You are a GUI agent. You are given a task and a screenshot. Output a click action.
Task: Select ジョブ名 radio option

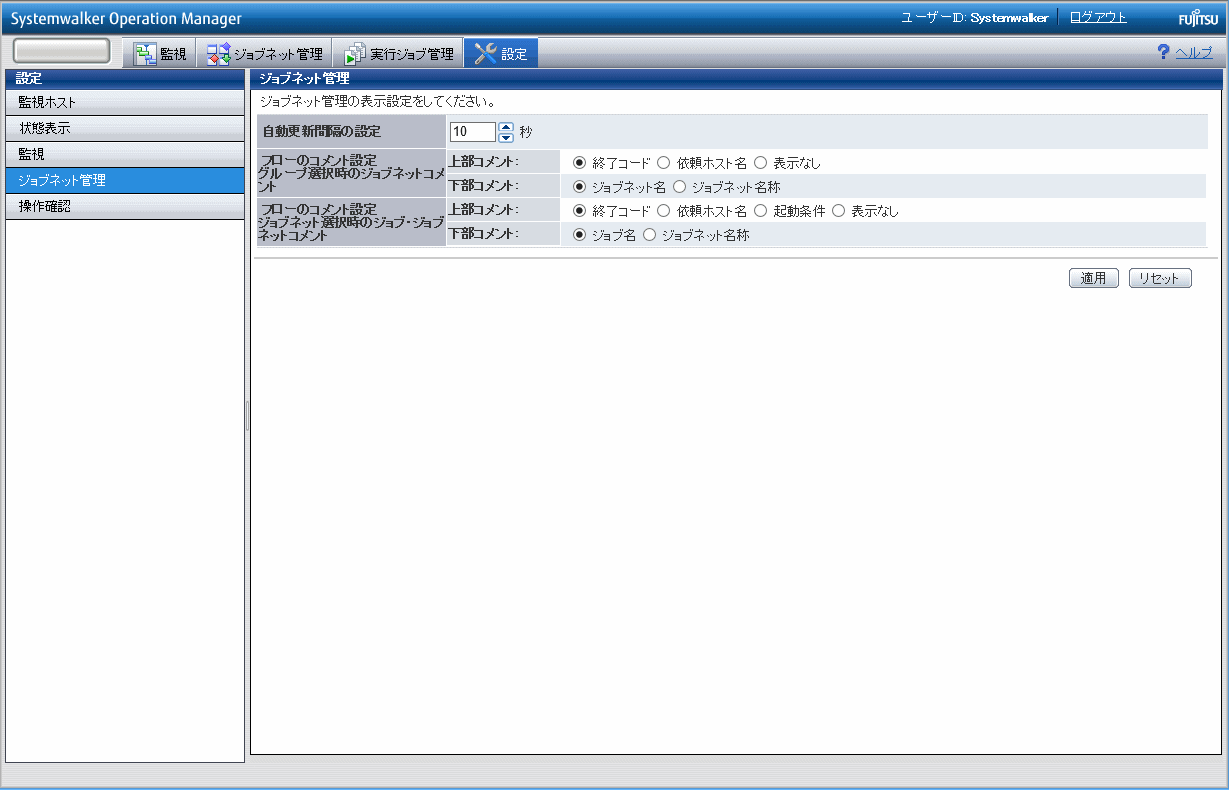click(579, 235)
